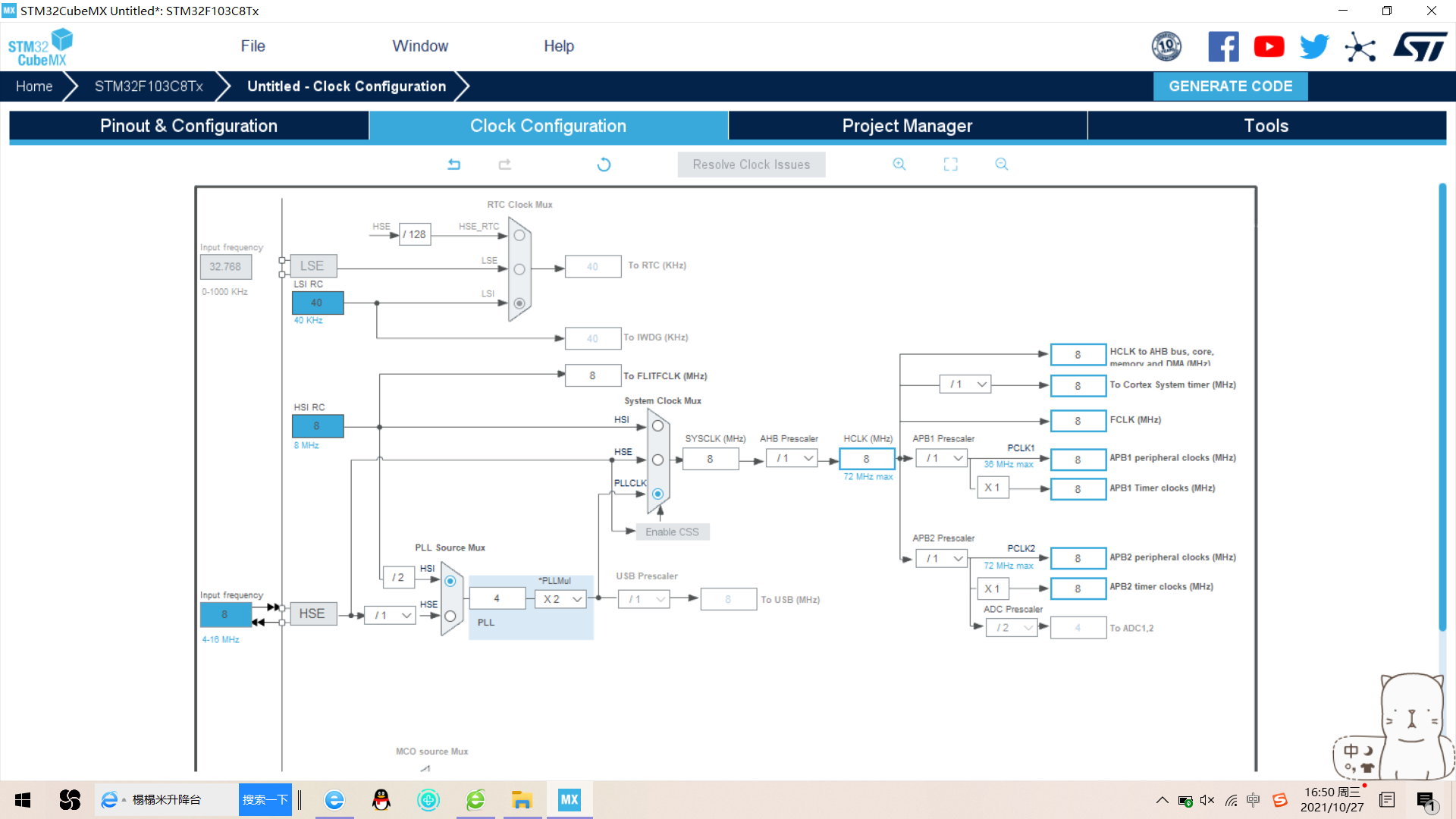Edit the SYSCLK (MHz) value field

[710, 459]
